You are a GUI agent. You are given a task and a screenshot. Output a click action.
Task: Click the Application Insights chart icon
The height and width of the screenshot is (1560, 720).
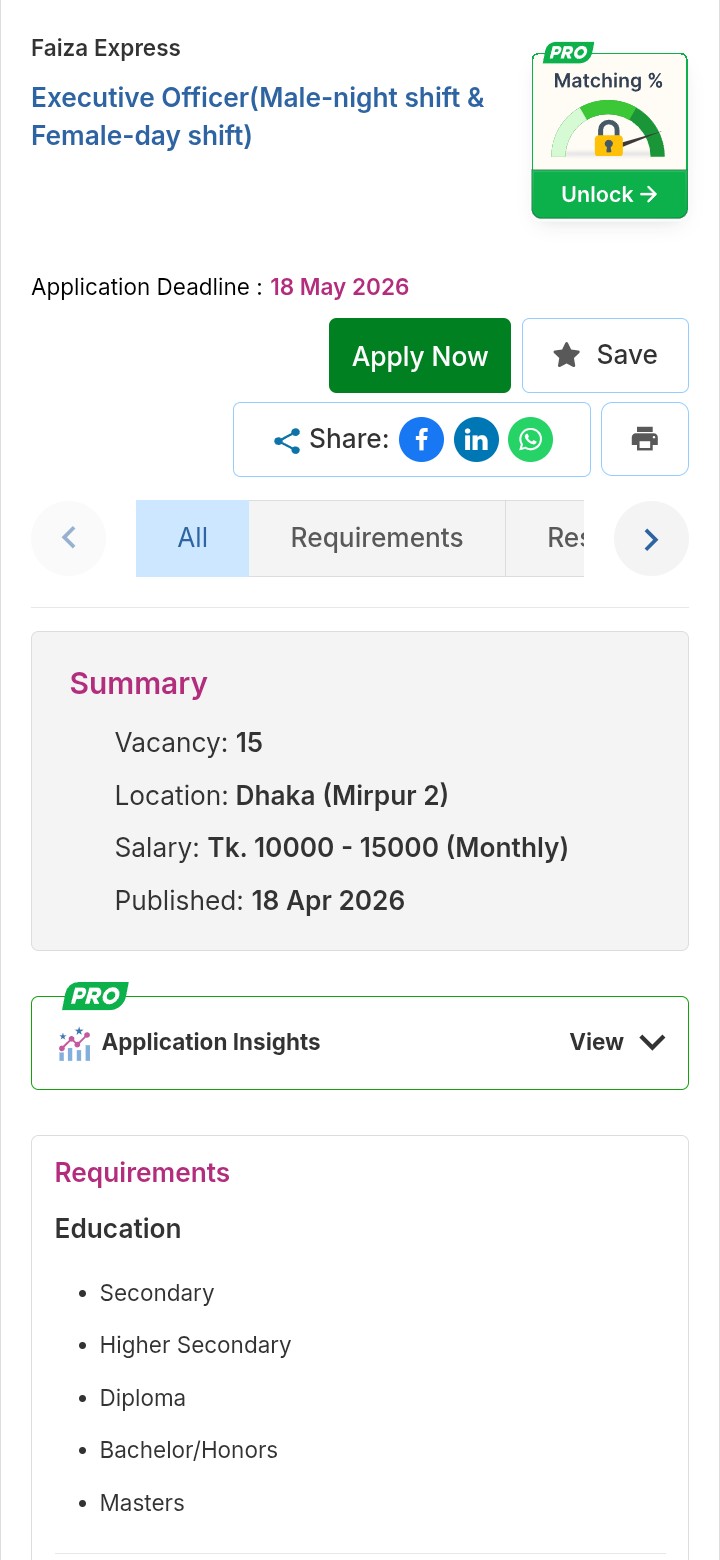tap(74, 1043)
